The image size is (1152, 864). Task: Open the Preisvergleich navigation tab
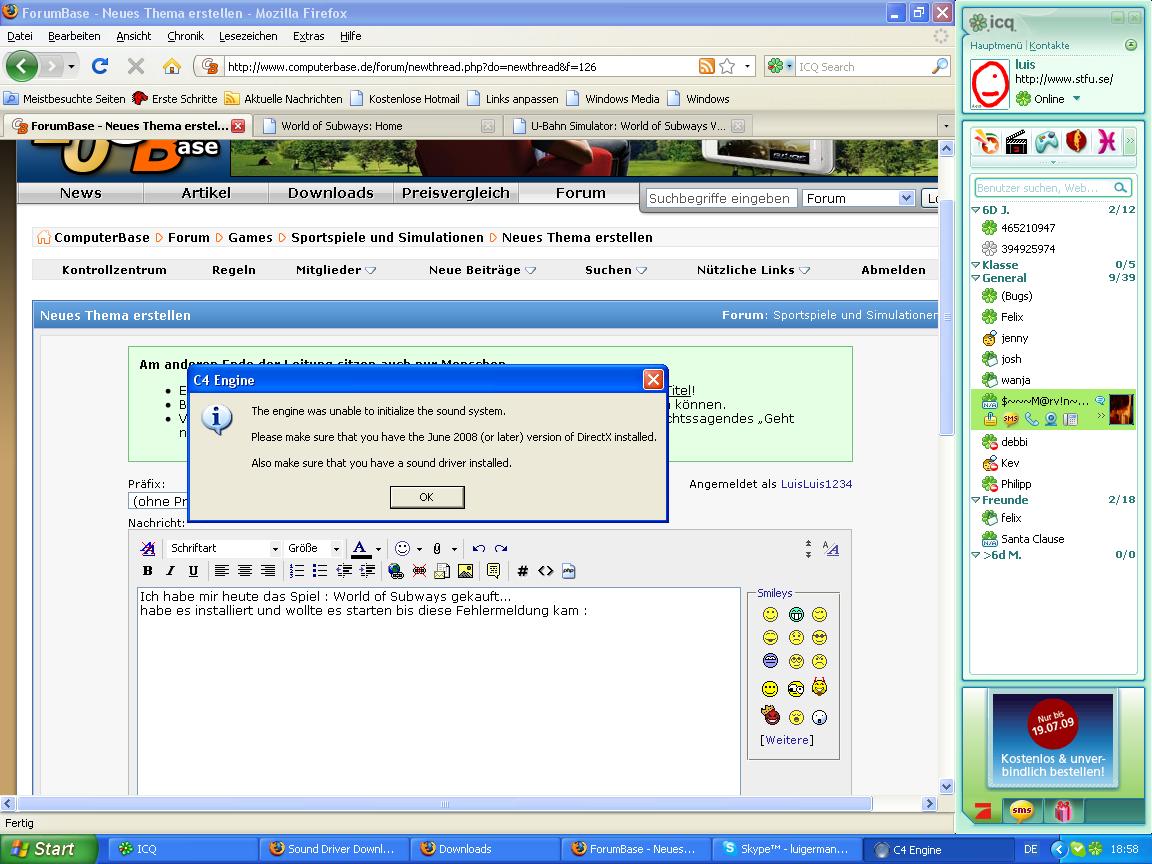click(456, 193)
